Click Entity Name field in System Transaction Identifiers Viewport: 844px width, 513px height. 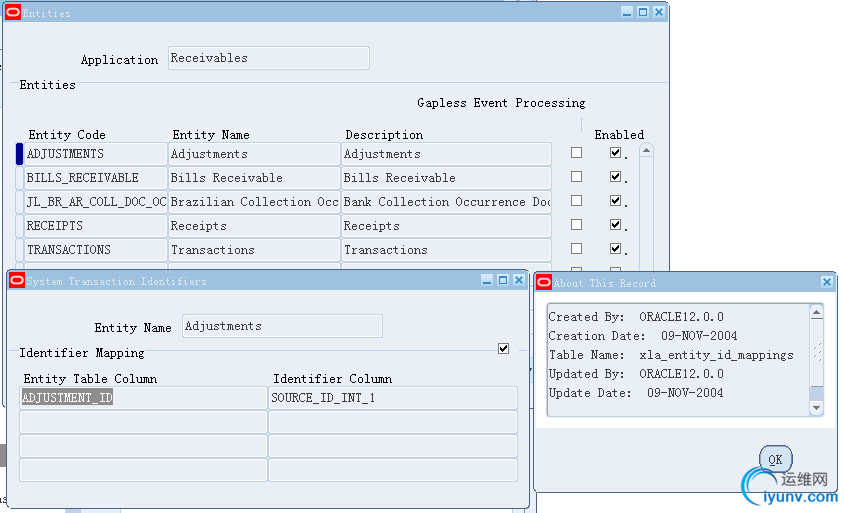click(282, 326)
